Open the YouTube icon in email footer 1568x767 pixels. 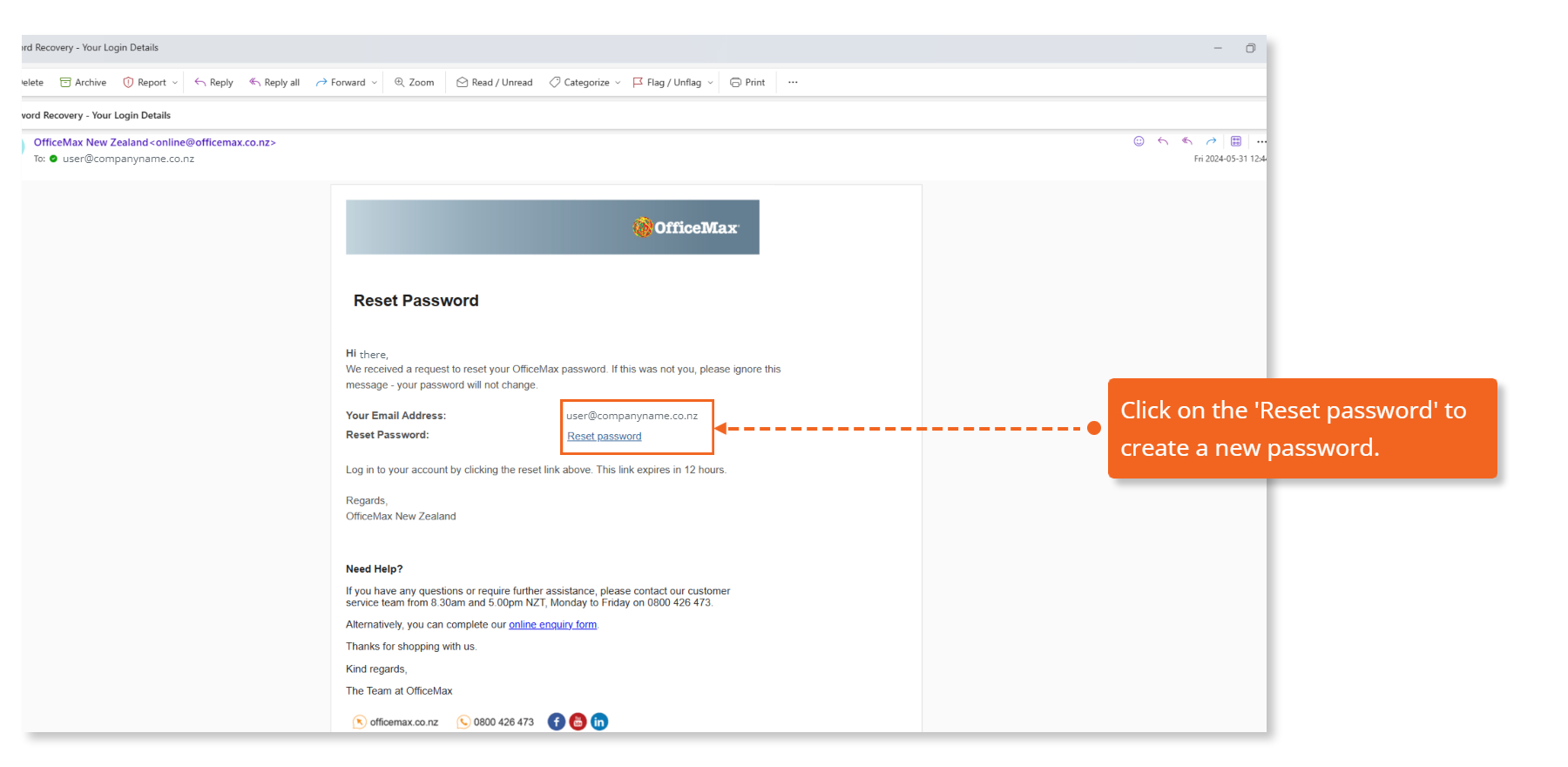[x=578, y=722]
